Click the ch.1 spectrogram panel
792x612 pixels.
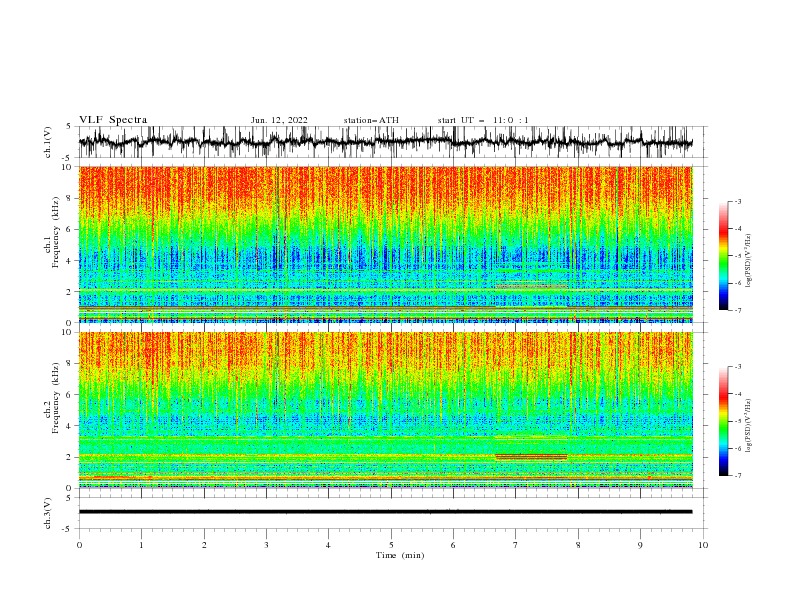pos(385,244)
